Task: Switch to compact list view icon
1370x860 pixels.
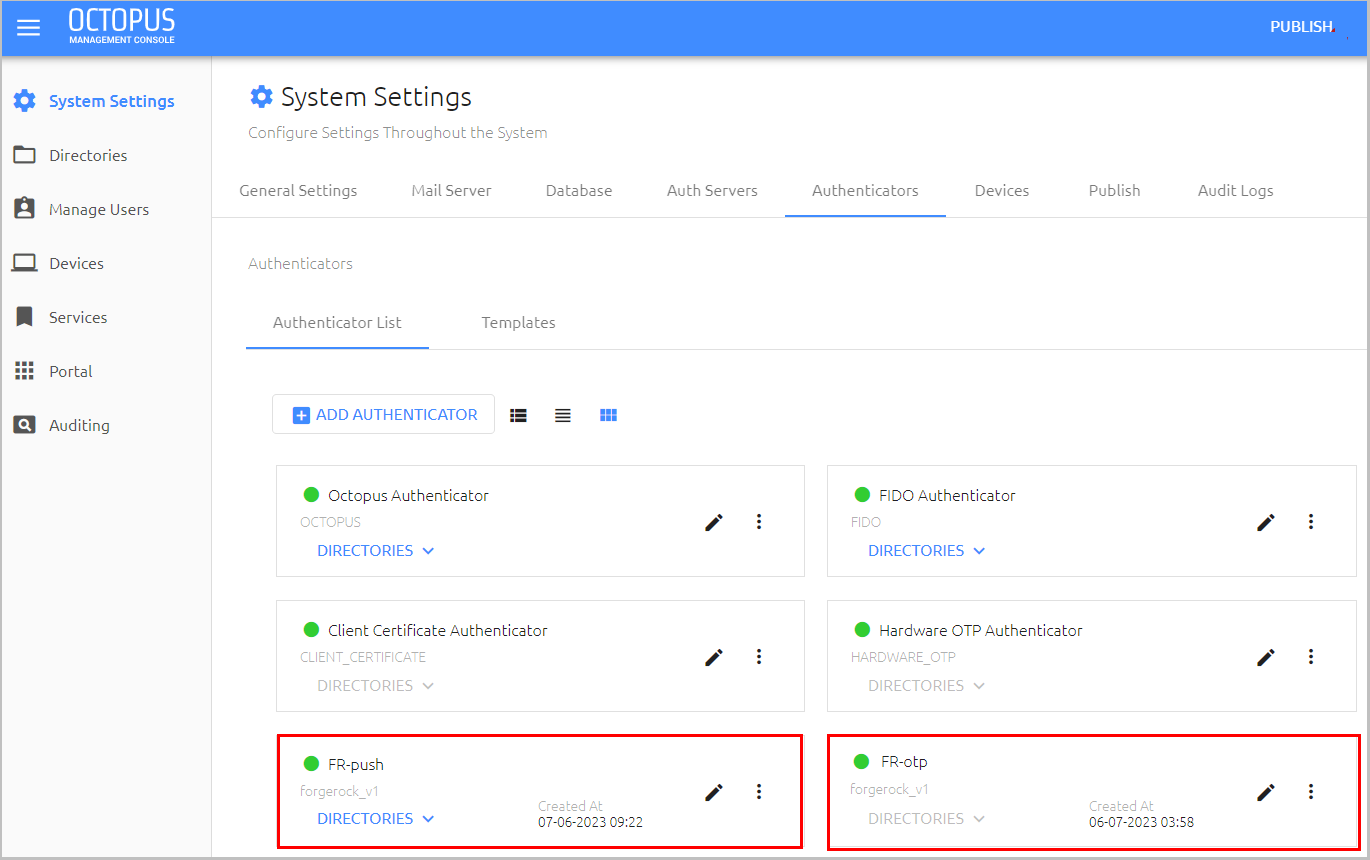Action: pos(563,415)
